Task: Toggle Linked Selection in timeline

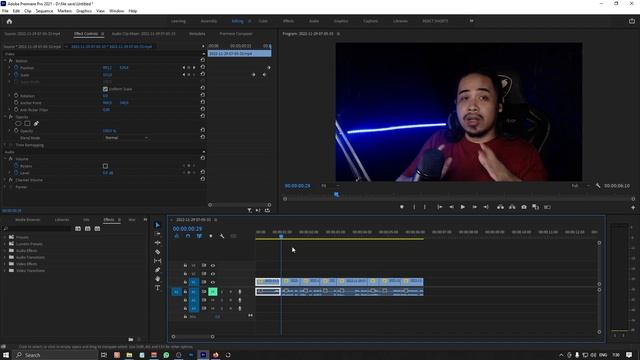Action: (x=200, y=236)
